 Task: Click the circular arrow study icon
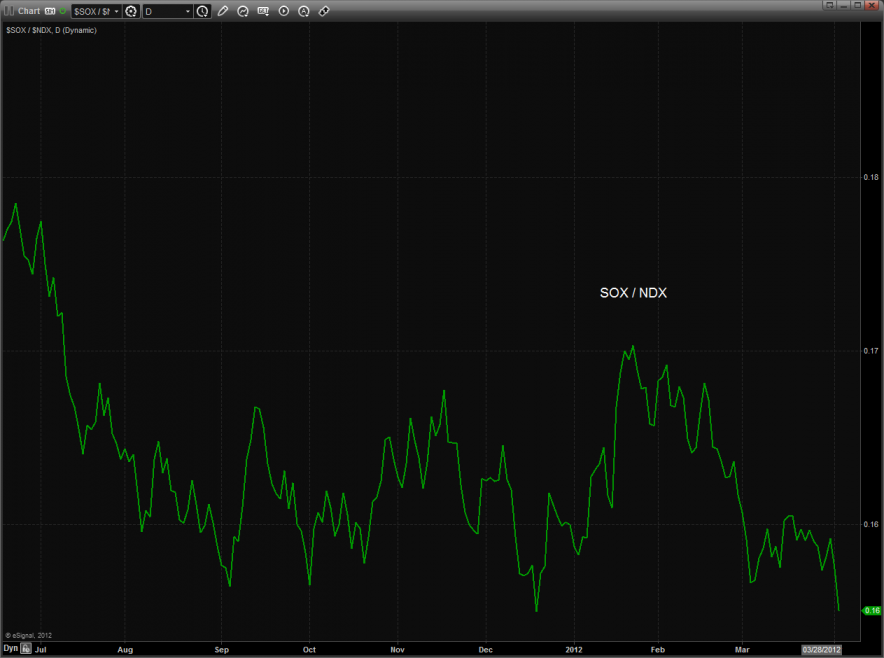pyautogui.click(x=243, y=11)
